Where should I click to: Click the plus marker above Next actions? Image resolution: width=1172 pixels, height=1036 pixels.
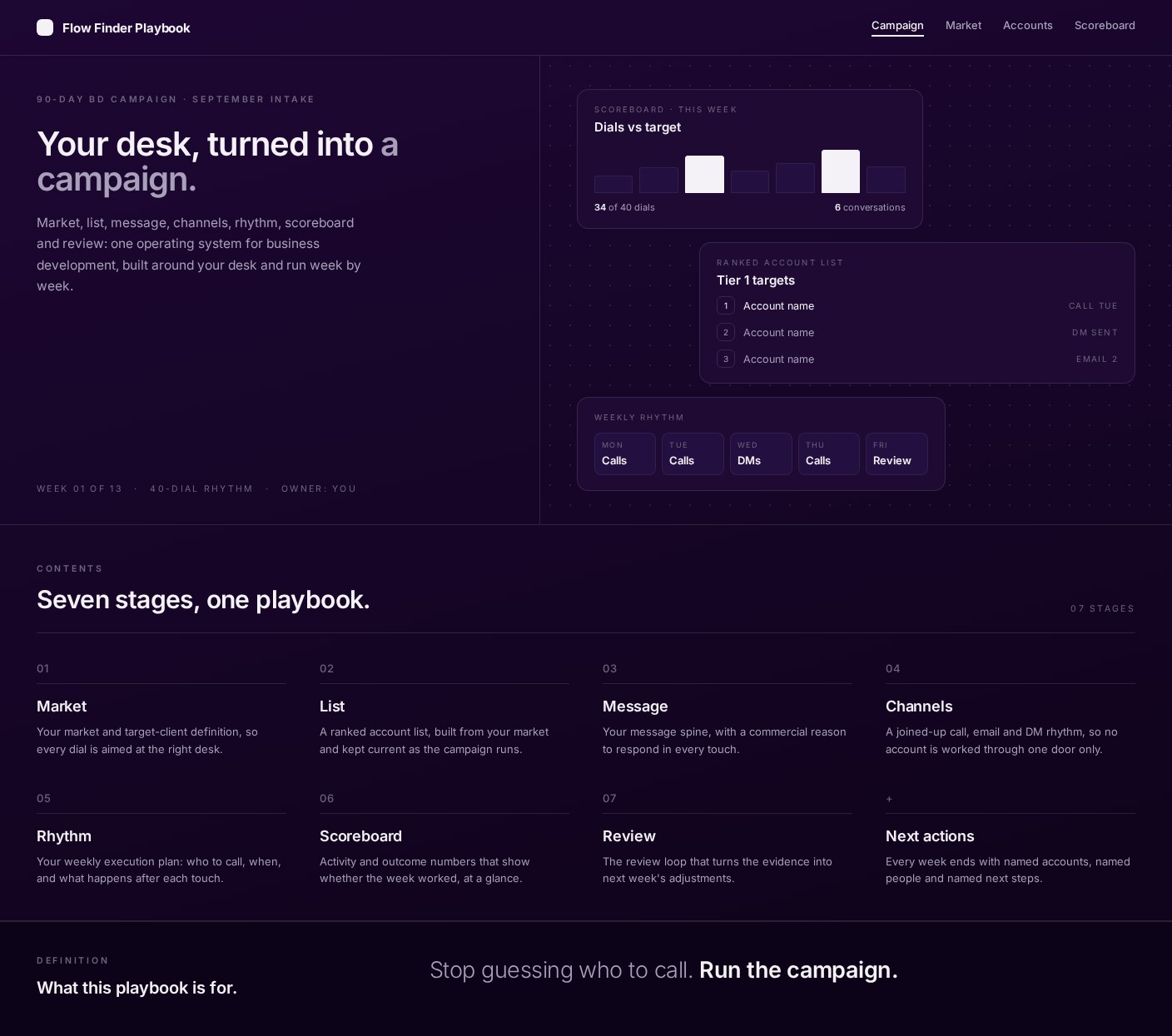[x=889, y=799]
